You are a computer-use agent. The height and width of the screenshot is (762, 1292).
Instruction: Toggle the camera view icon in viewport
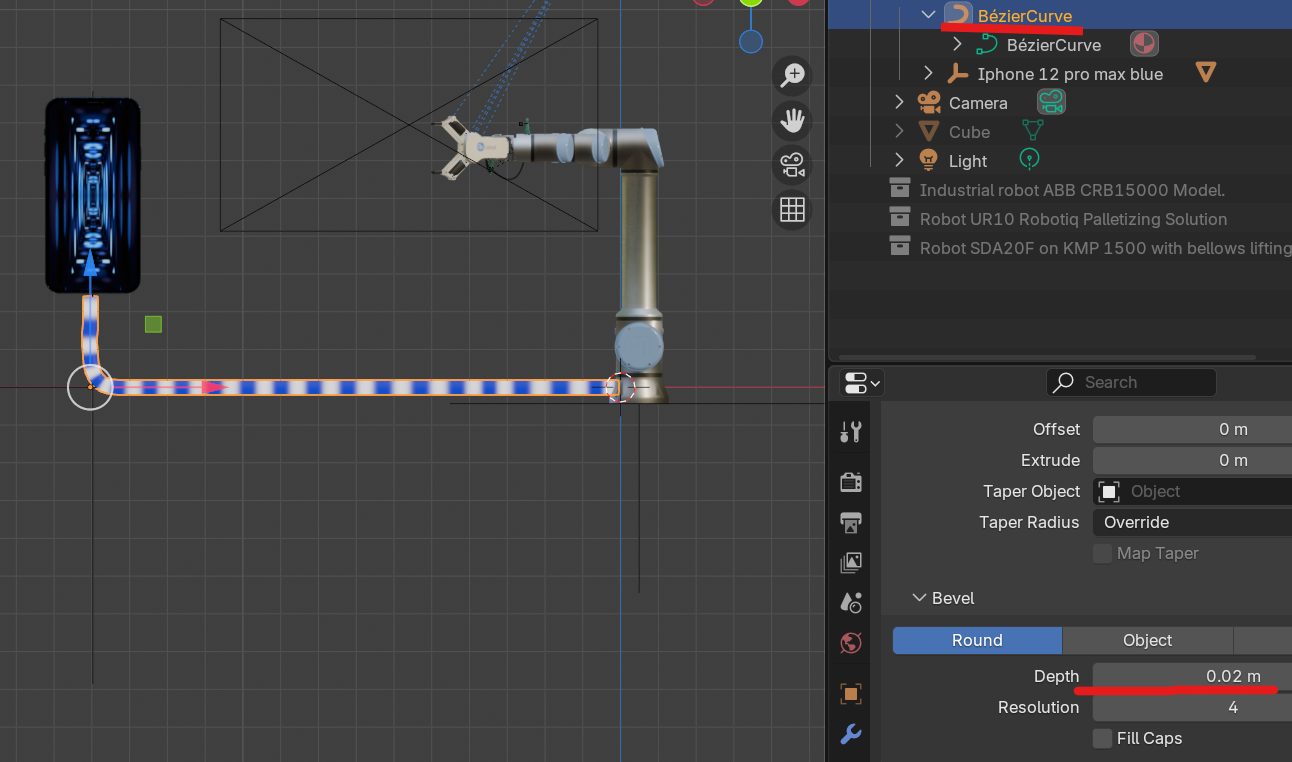click(x=793, y=165)
